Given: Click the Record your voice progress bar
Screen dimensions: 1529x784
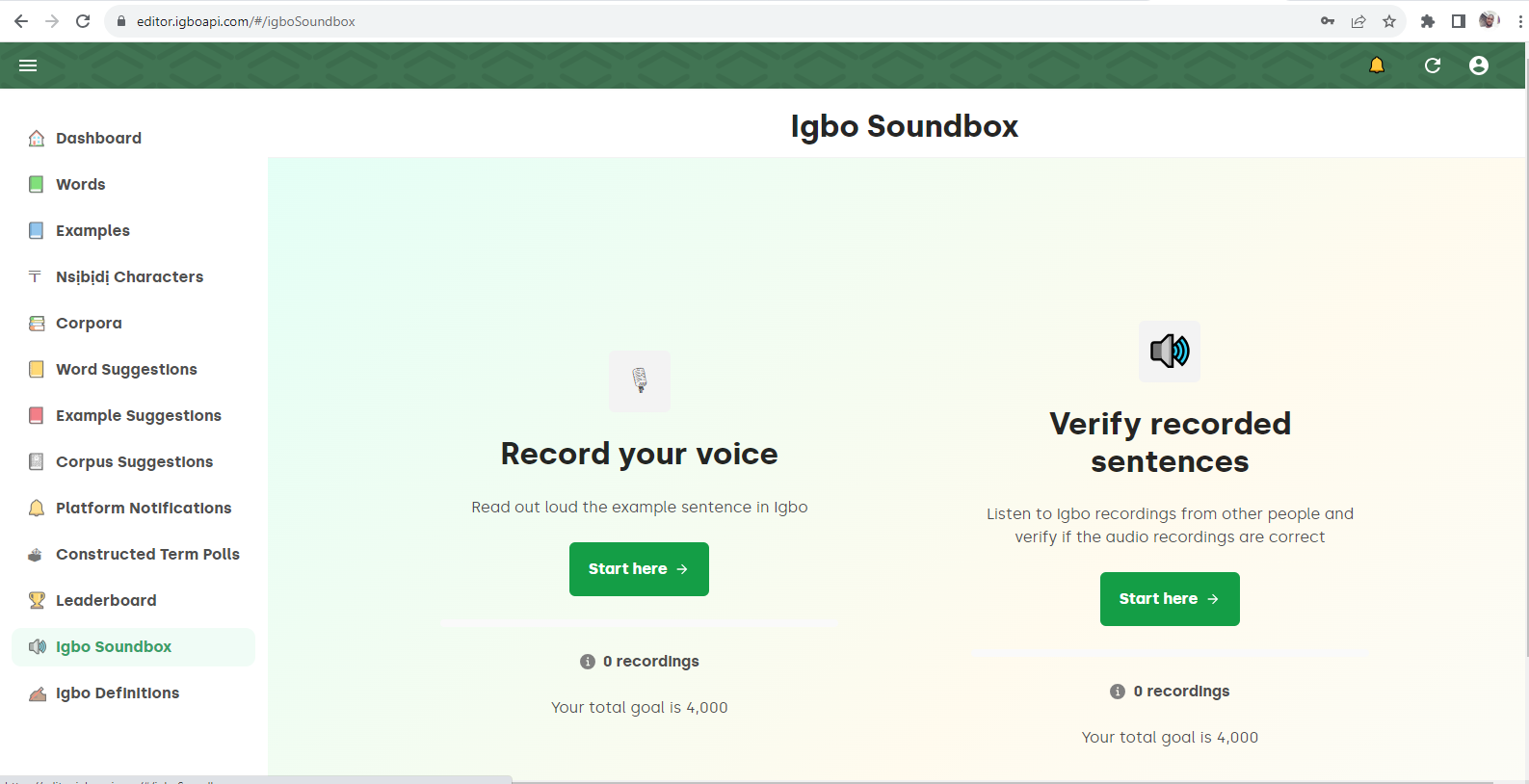Looking at the screenshot, I should 640,624.
